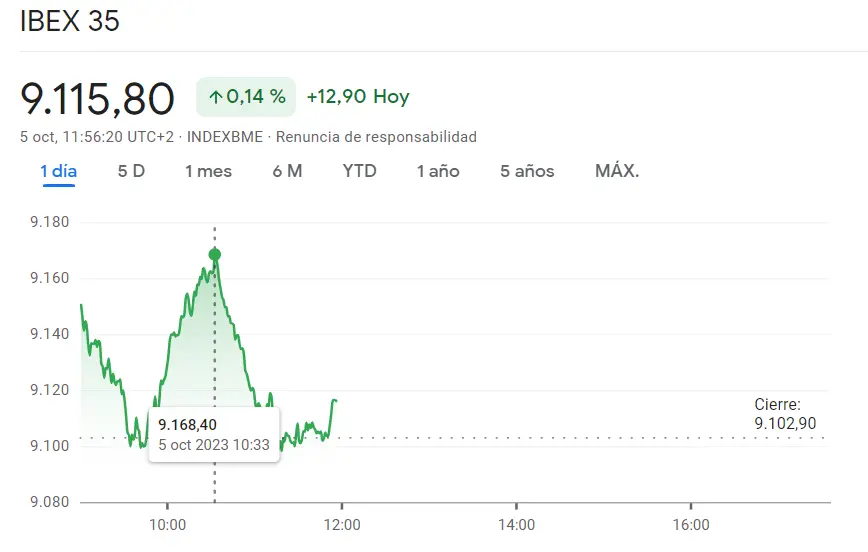Click the IBEX 35 title
The image size is (868, 552).
click(x=70, y=21)
